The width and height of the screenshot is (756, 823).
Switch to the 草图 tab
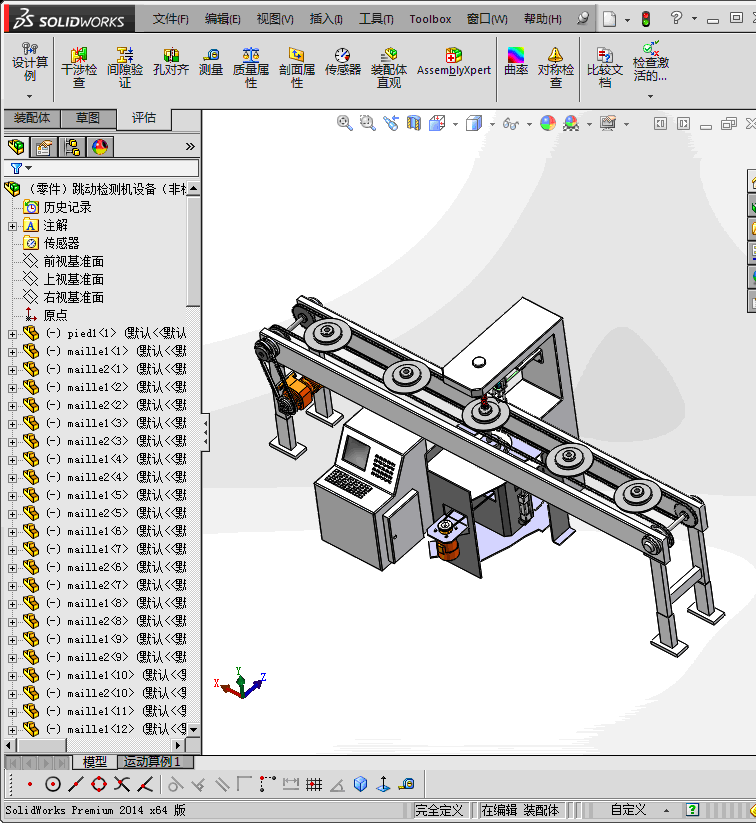click(x=87, y=118)
